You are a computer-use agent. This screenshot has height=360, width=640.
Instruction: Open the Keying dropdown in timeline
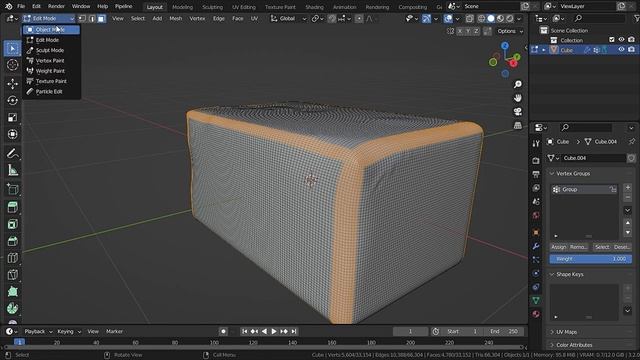coord(69,331)
